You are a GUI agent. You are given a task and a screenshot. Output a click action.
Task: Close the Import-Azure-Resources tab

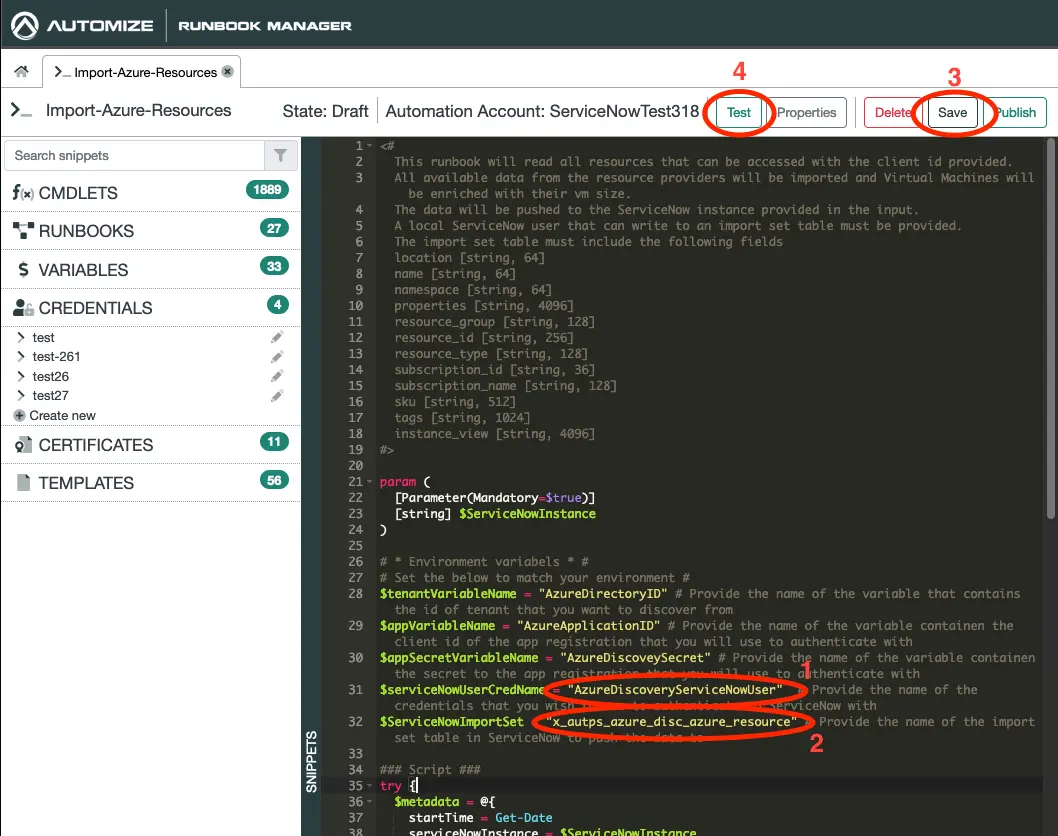coord(227,72)
